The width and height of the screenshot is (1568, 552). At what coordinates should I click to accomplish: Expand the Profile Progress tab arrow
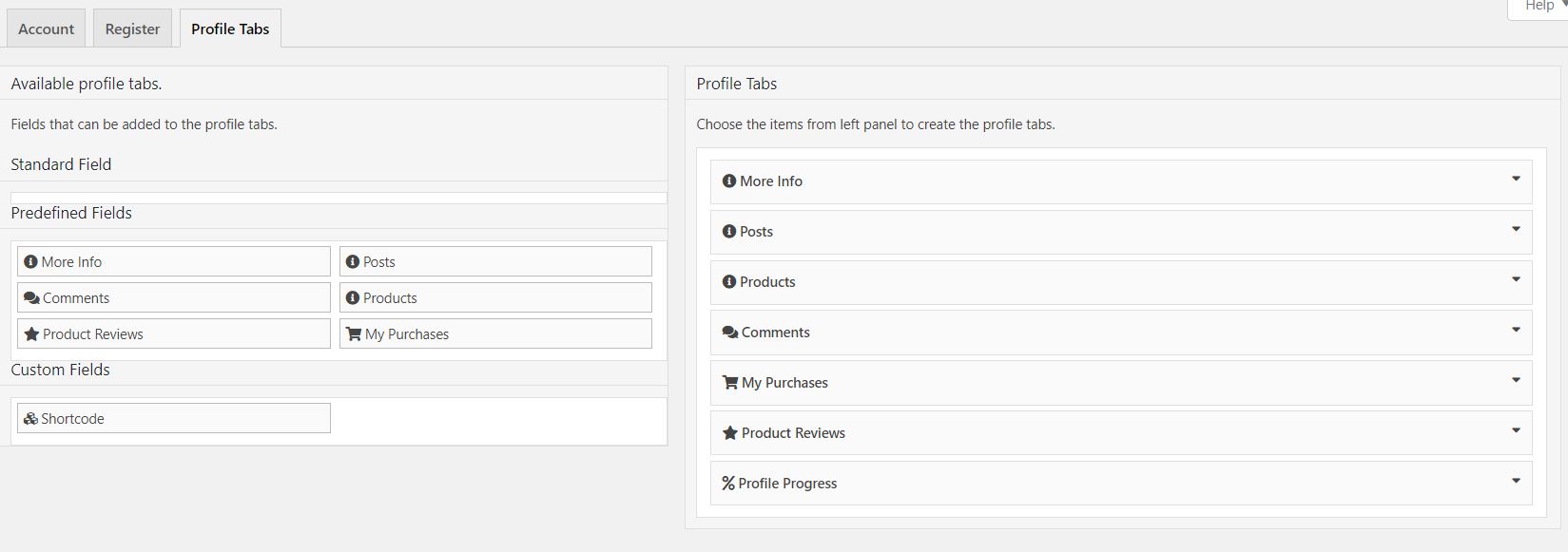[1516, 481]
